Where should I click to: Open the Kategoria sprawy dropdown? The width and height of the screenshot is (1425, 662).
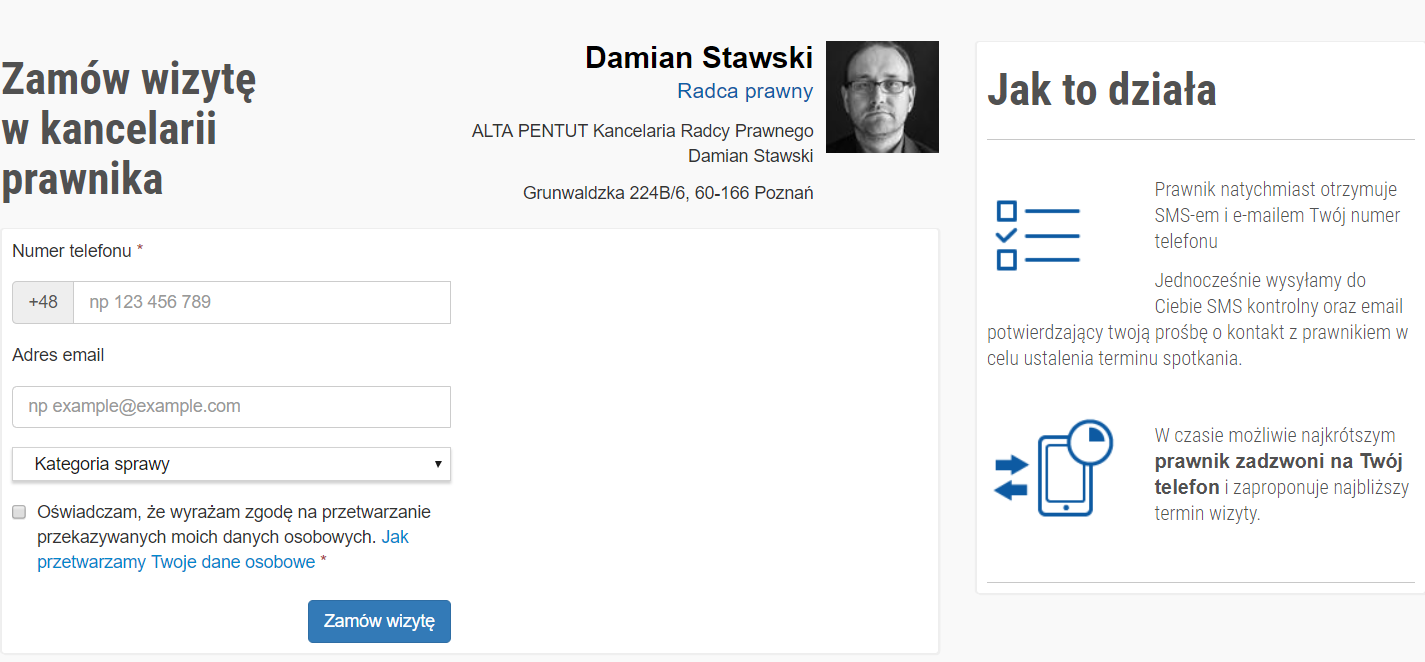click(x=231, y=464)
